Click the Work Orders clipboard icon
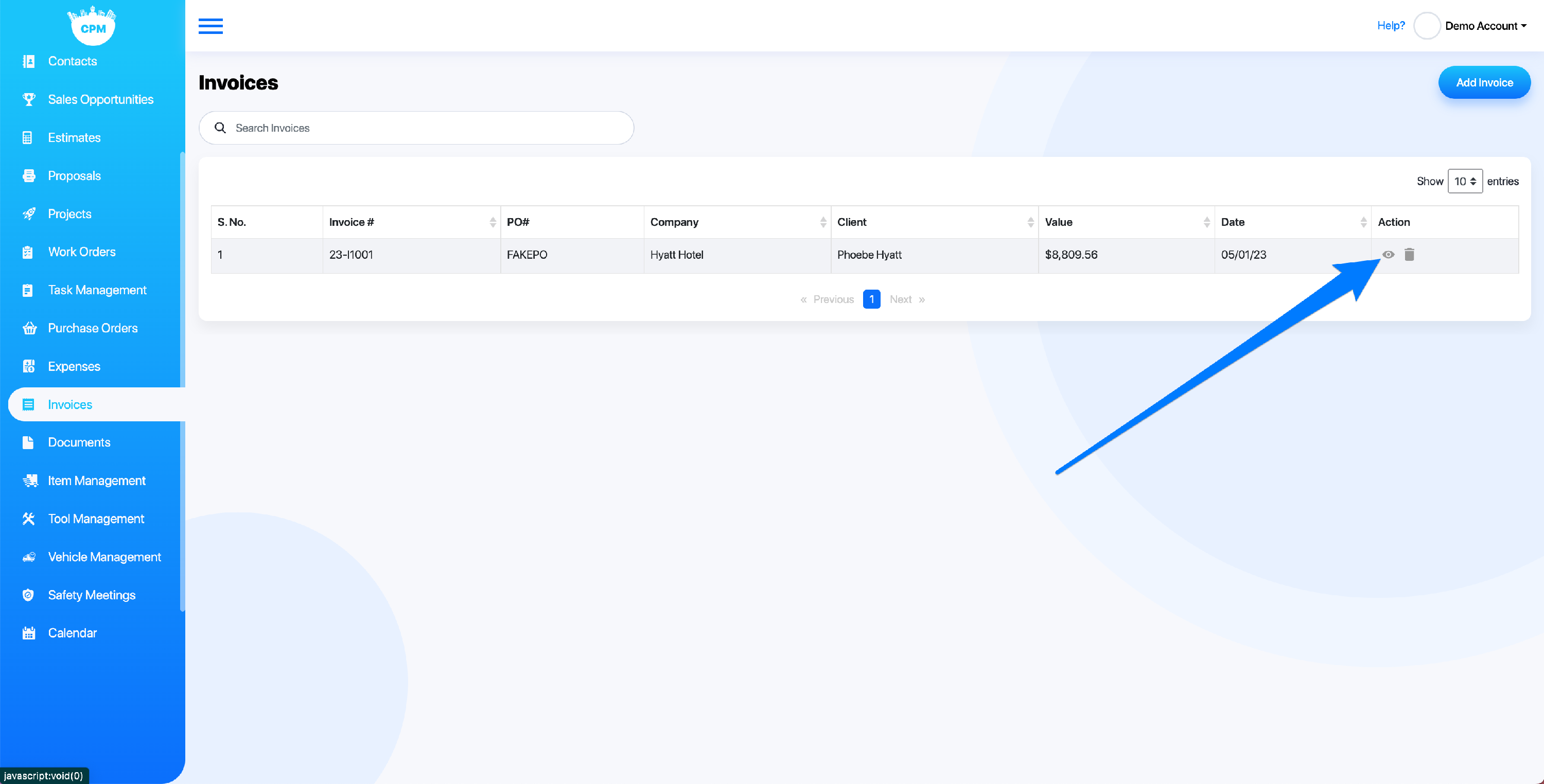Image resolution: width=1544 pixels, height=784 pixels. click(x=28, y=252)
